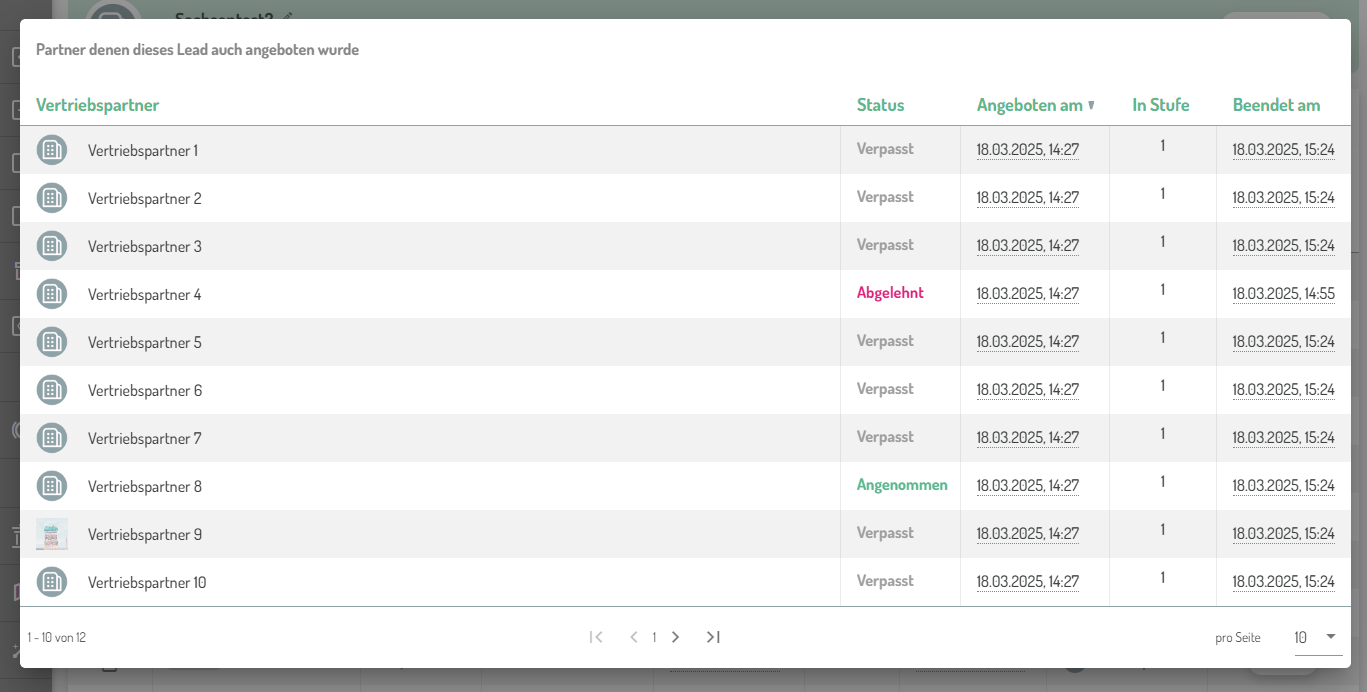
Task: Click the building icon for Vertriebspartner 4
Action: pos(52,294)
